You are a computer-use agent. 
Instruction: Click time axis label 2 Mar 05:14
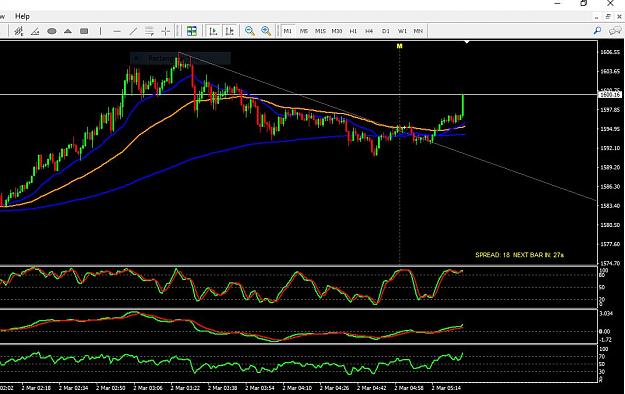click(x=446, y=388)
